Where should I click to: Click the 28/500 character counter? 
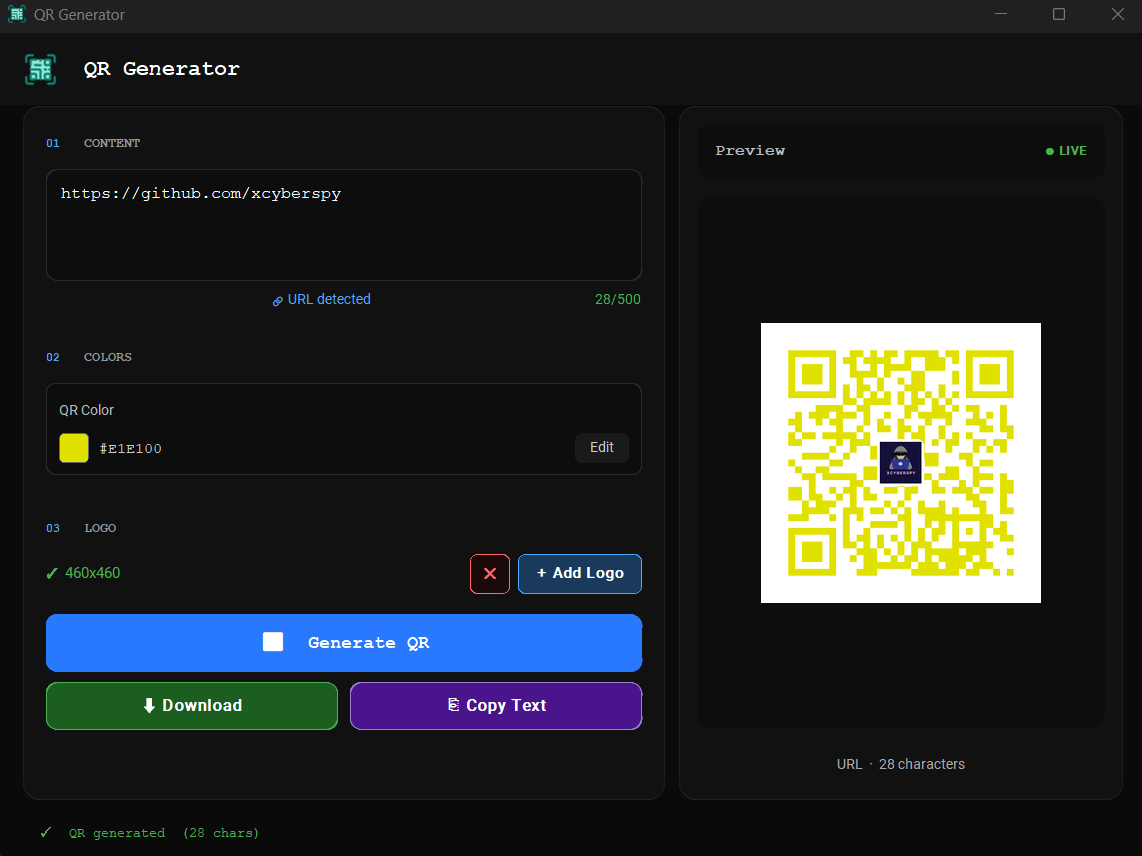point(618,299)
